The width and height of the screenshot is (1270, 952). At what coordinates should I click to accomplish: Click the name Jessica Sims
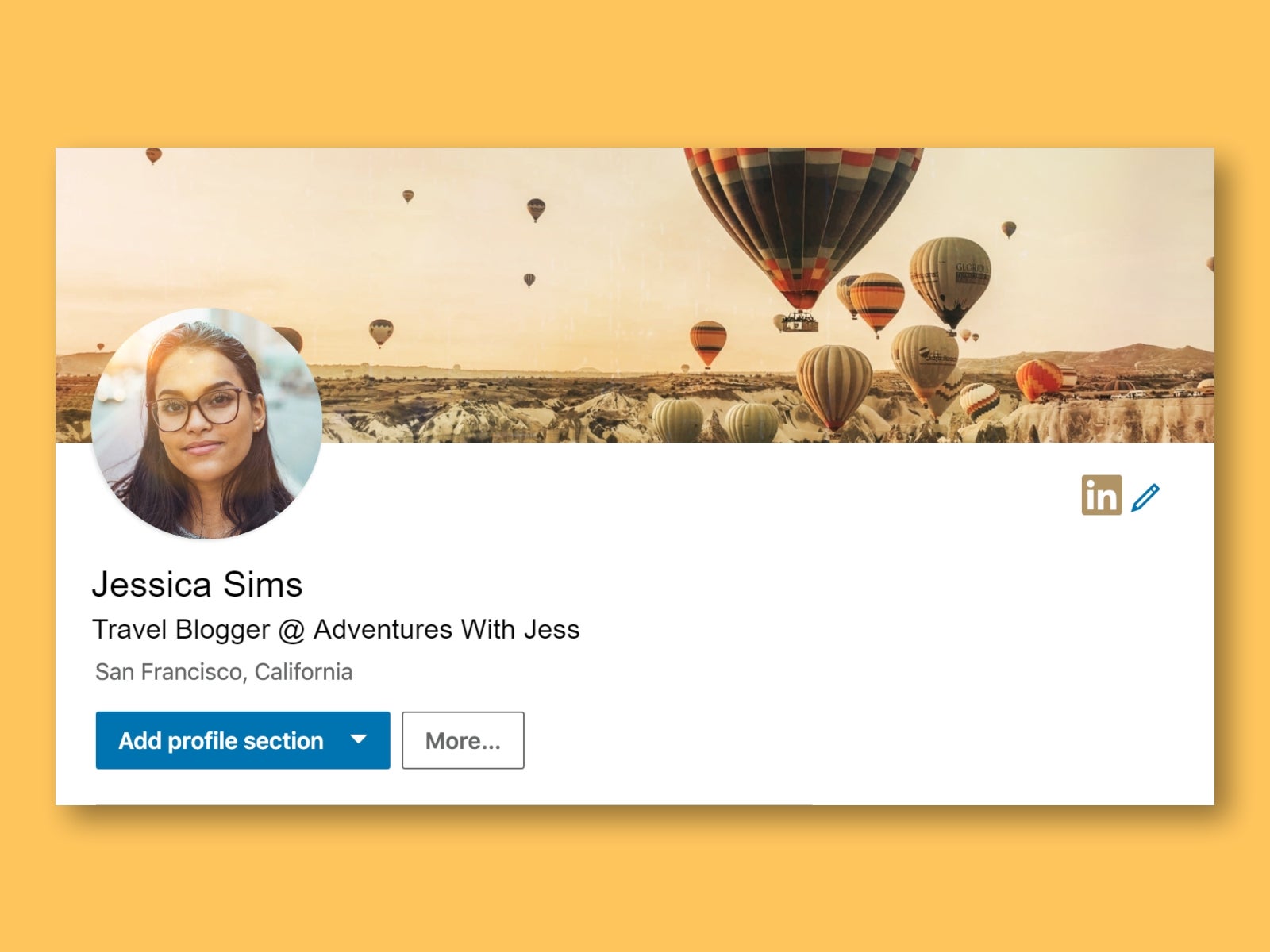click(x=198, y=585)
